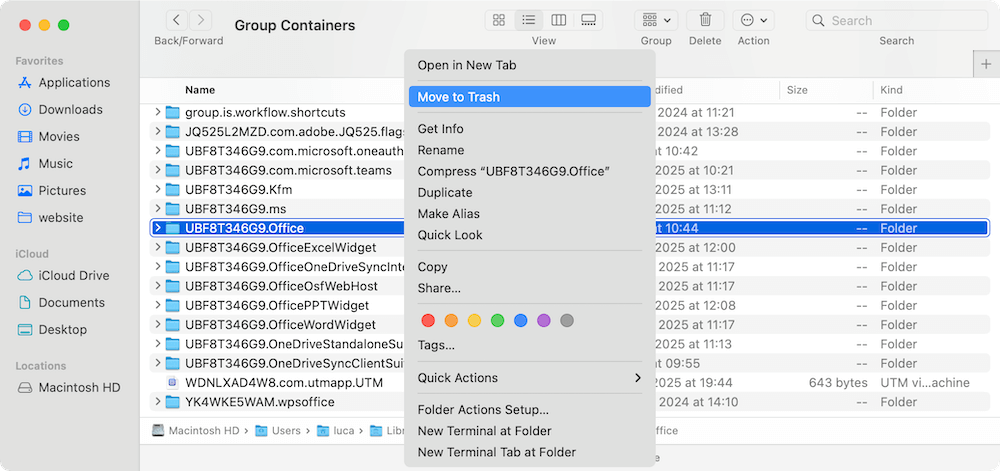Screen dimensions: 1000x471
Task: Click the back navigation arrow
Action: (x=177, y=20)
